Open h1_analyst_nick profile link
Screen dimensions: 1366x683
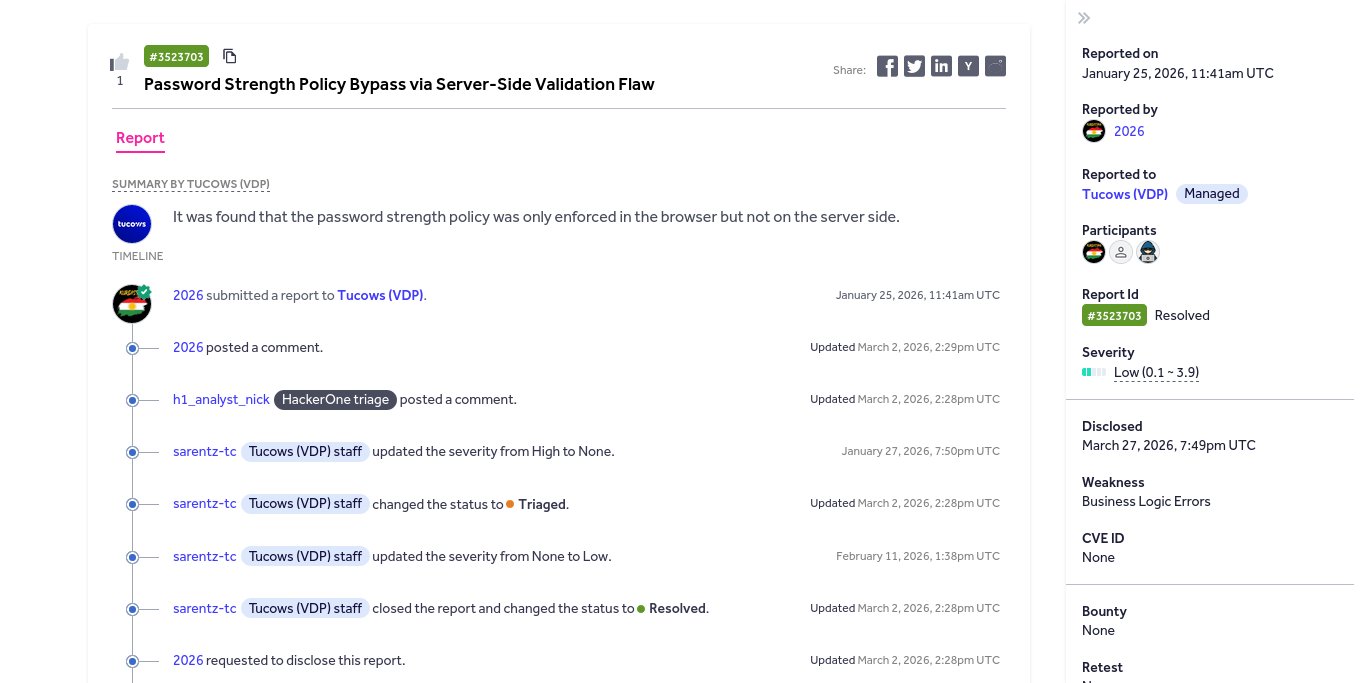tap(221, 399)
